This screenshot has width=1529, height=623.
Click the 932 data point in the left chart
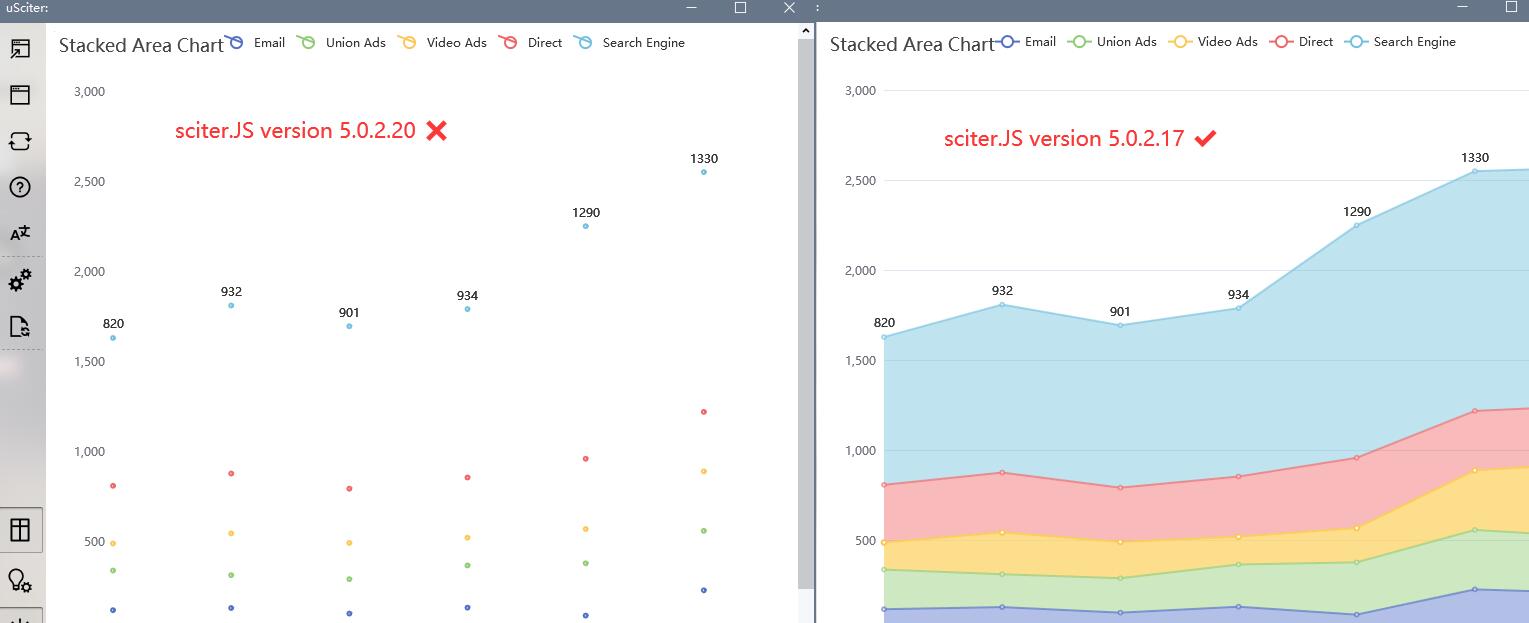pos(230,304)
